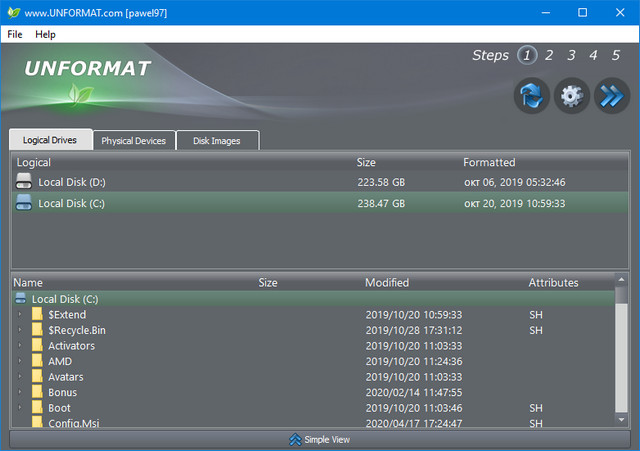640x451 pixels.
Task: Expand the Bonus folder node
Action: [20, 392]
